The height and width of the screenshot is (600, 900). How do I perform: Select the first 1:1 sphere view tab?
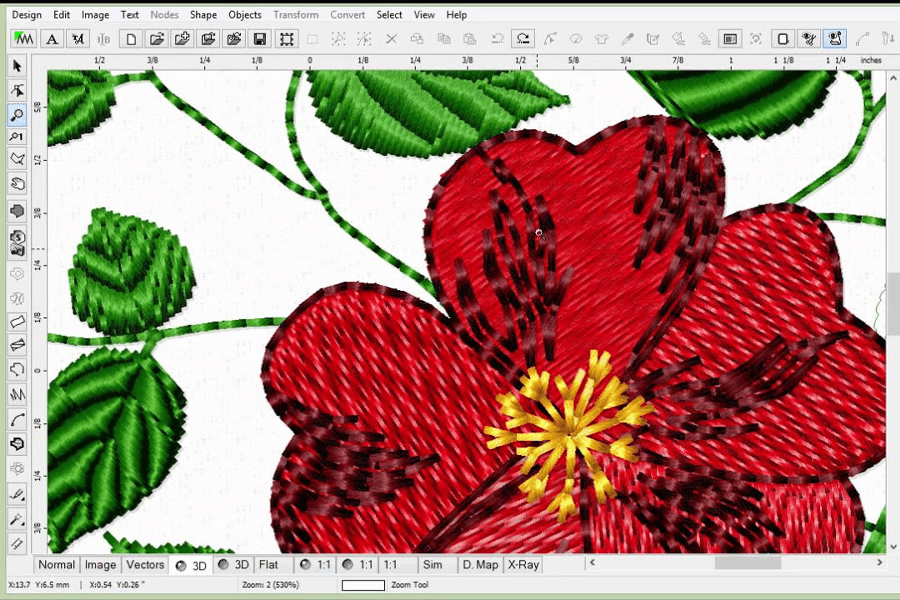pyautogui.click(x=316, y=565)
